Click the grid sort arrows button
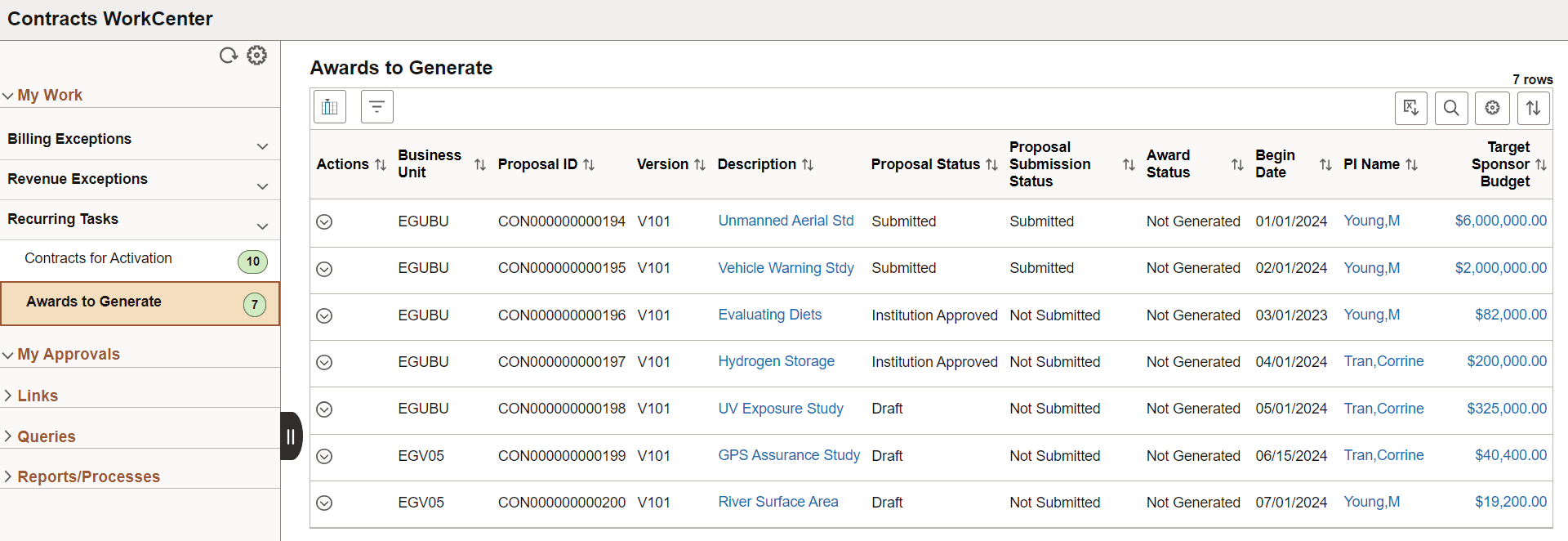The image size is (1568, 541). coord(1533,108)
